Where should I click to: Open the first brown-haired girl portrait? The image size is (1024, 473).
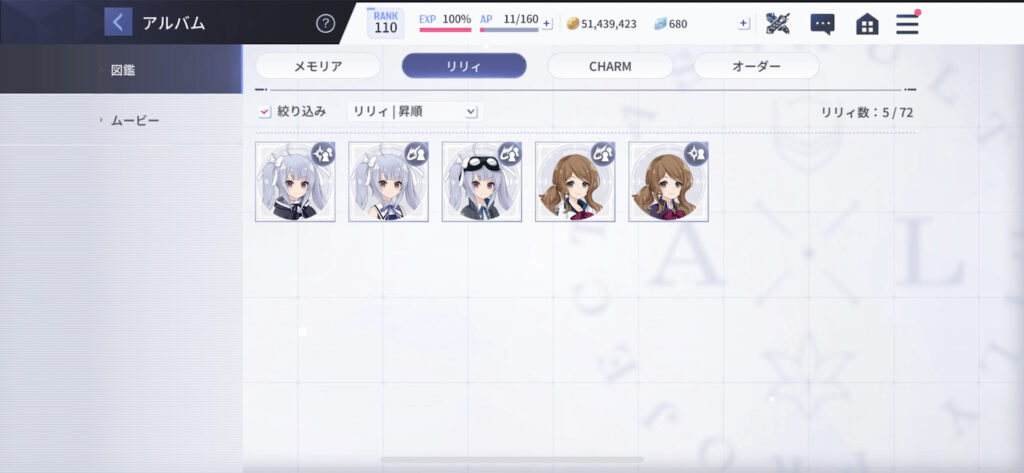(x=575, y=182)
